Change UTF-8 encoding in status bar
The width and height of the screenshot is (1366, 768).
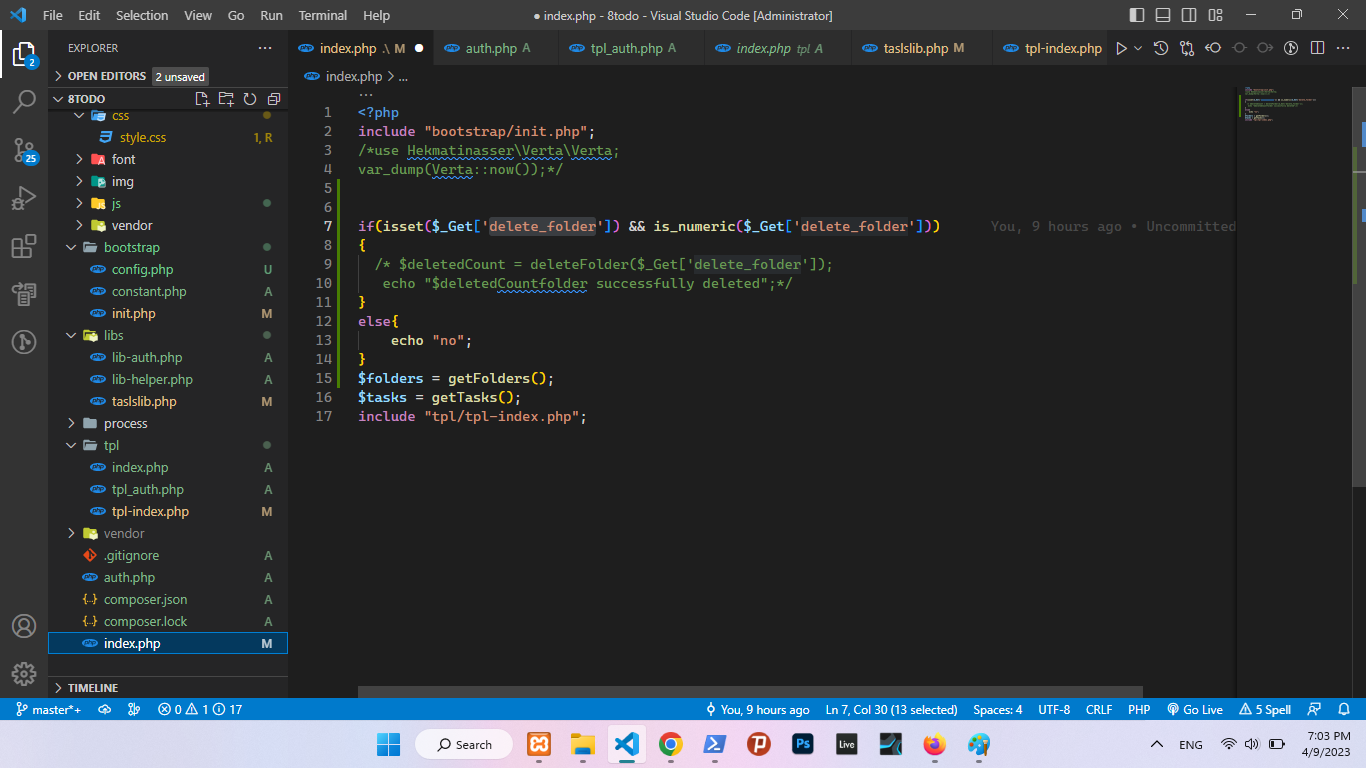coord(1054,709)
